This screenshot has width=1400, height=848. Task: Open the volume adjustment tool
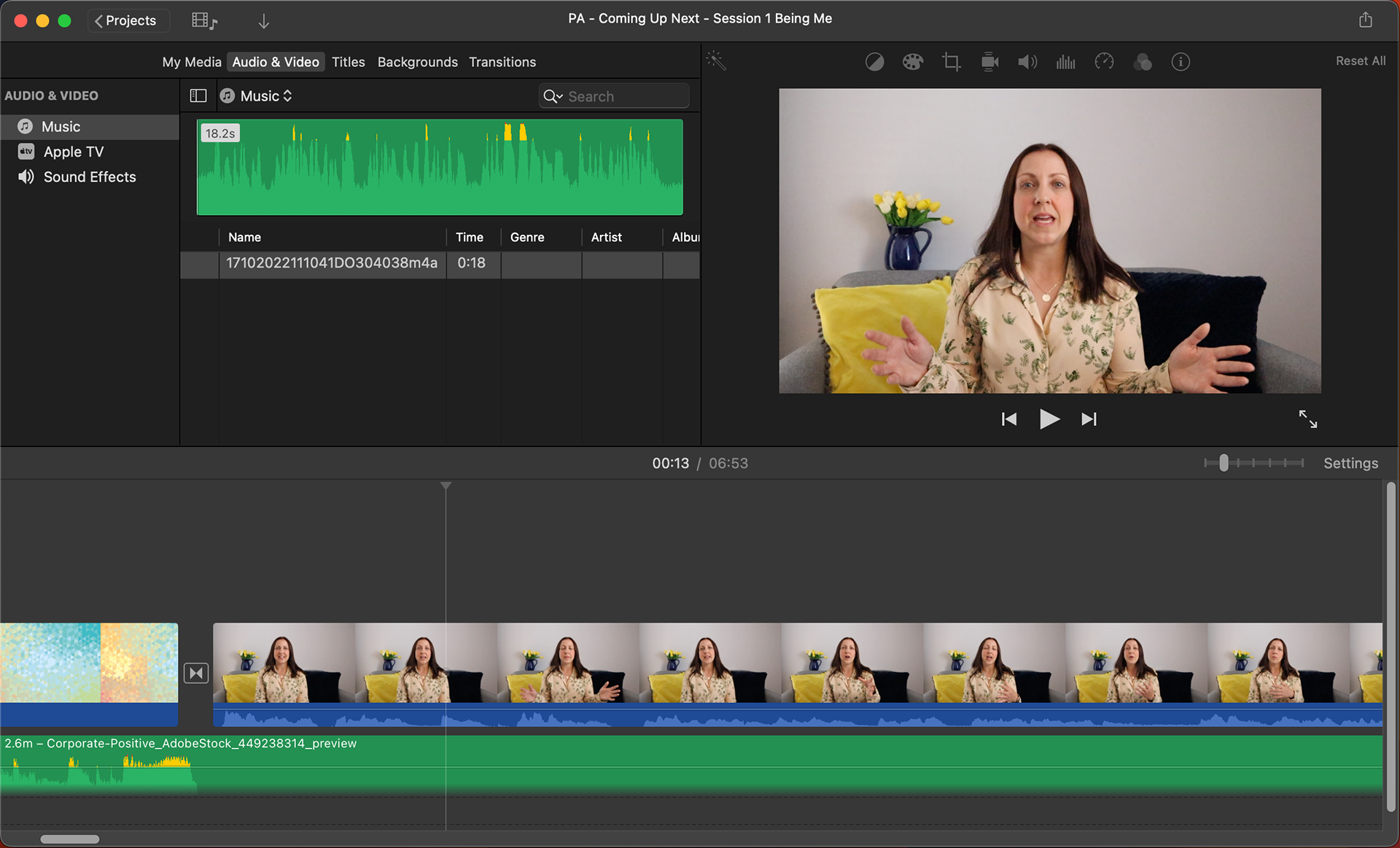click(1027, 62)
